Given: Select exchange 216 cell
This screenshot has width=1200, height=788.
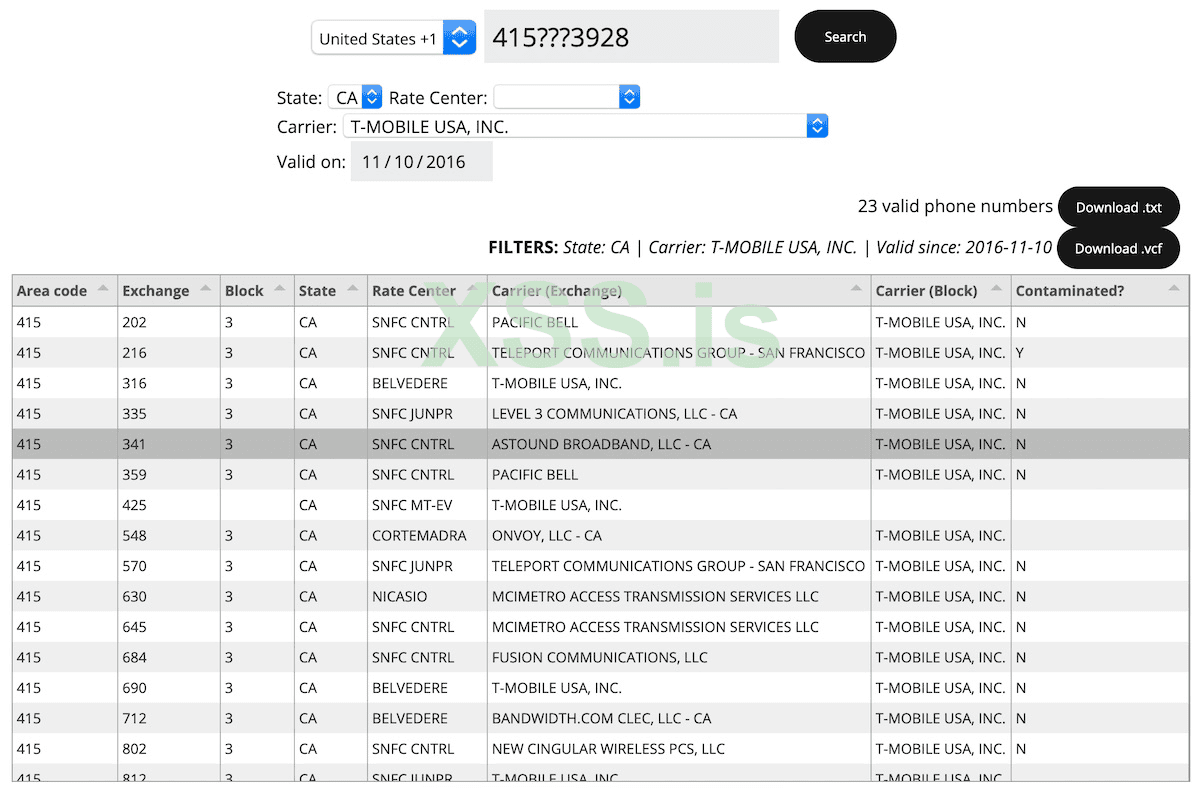Looking at the screenshot, I should pos(169,353).
